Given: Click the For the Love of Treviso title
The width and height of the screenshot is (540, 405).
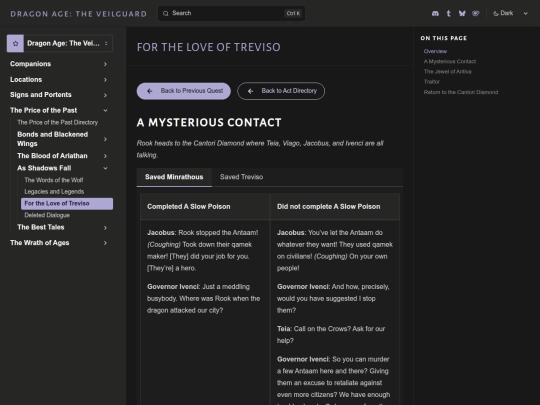Looking at the screenshot, I should coord(209,47).
